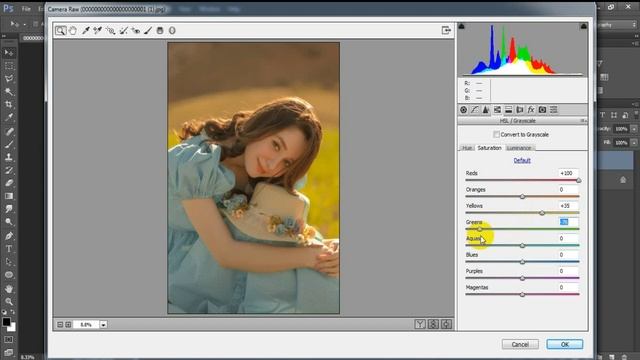Select the Photoshop Crop tool behind dialog
Image resolution: width=640 pixels, height=360 pixels.
coord(9,105)
